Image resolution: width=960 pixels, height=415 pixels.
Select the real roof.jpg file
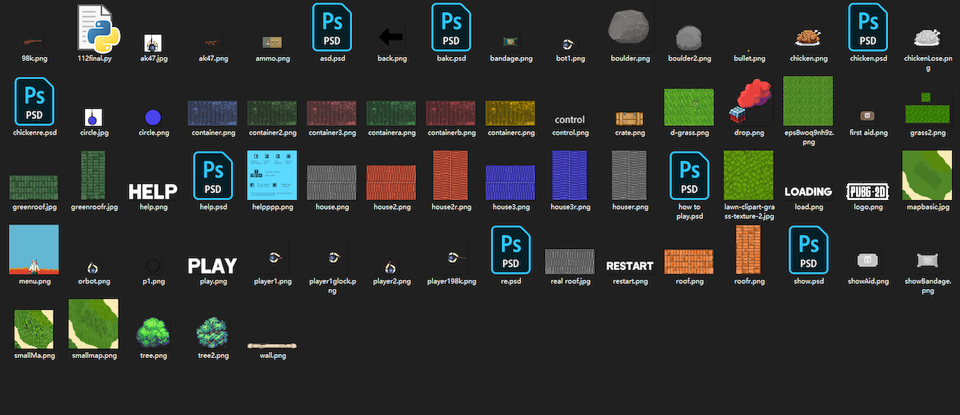tap(569, 261)
